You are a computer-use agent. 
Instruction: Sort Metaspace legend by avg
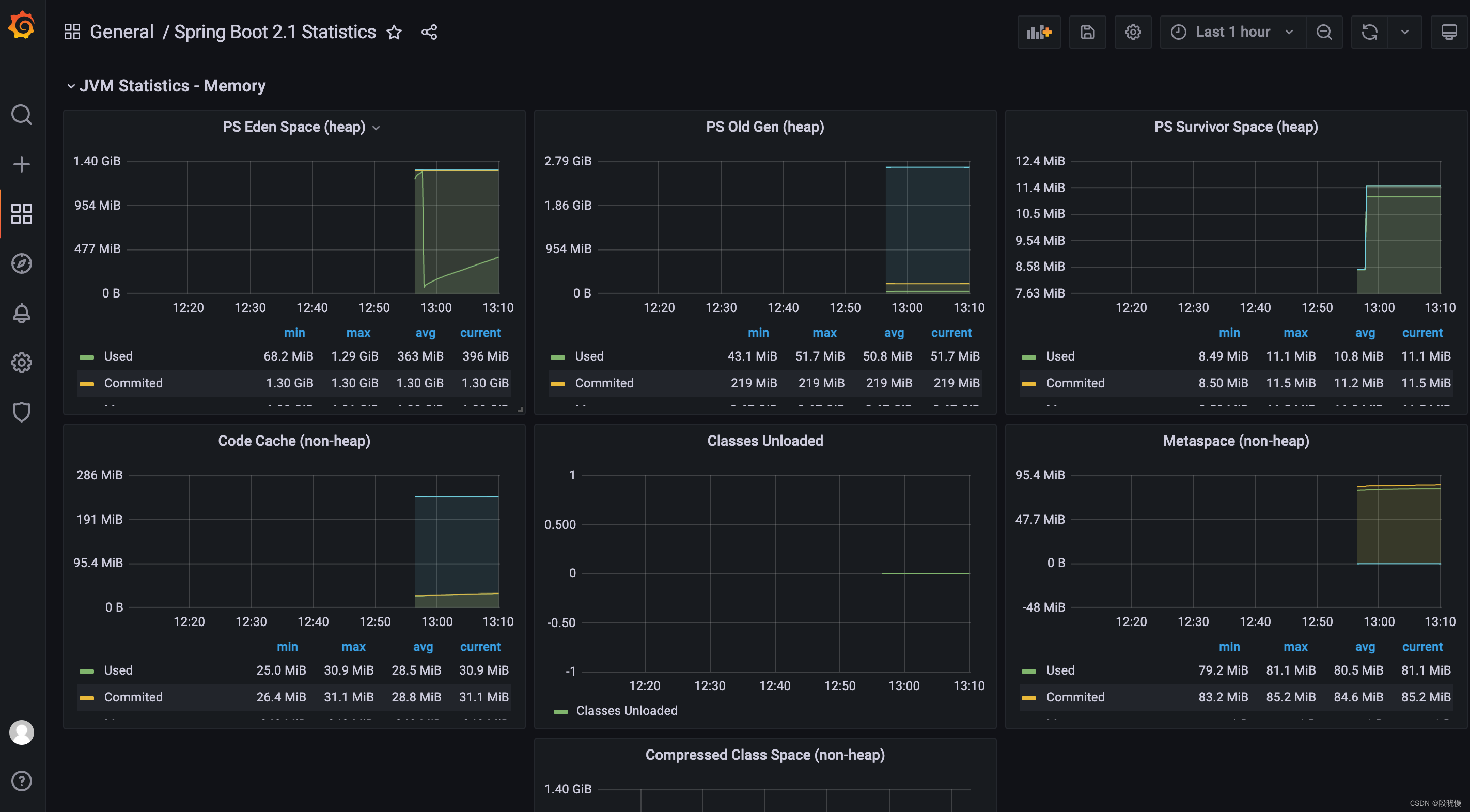[x=1365, y=647]
